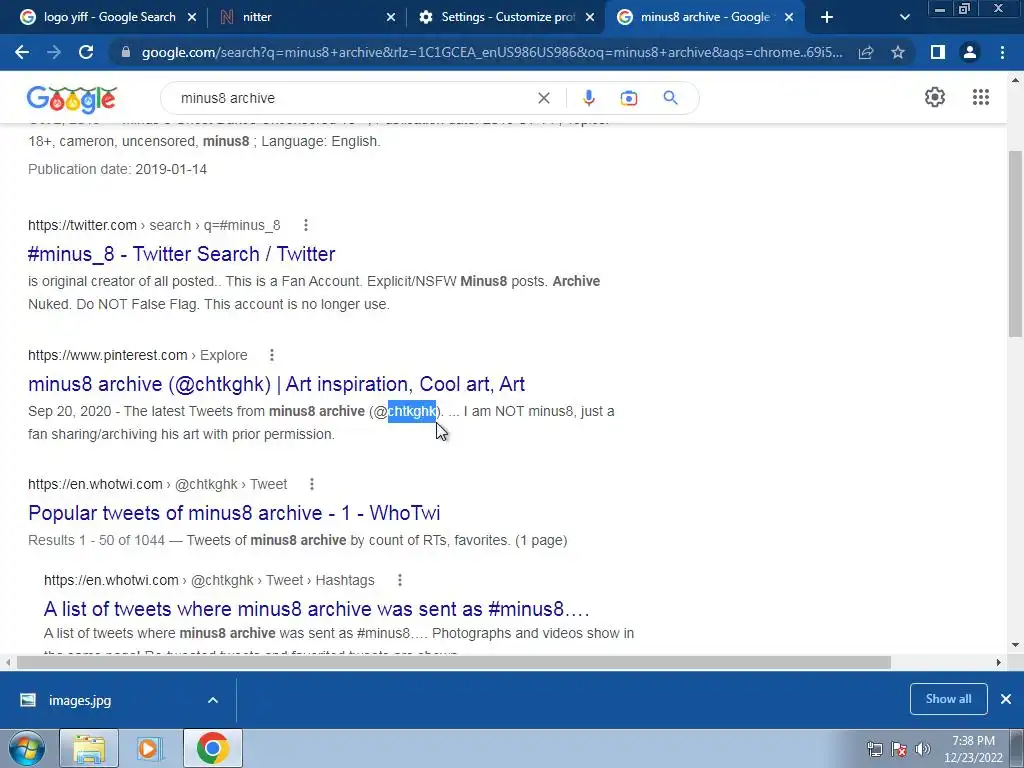Open the Windows Start menu
Screen dimensions: 1024x768
coord(26,748)
